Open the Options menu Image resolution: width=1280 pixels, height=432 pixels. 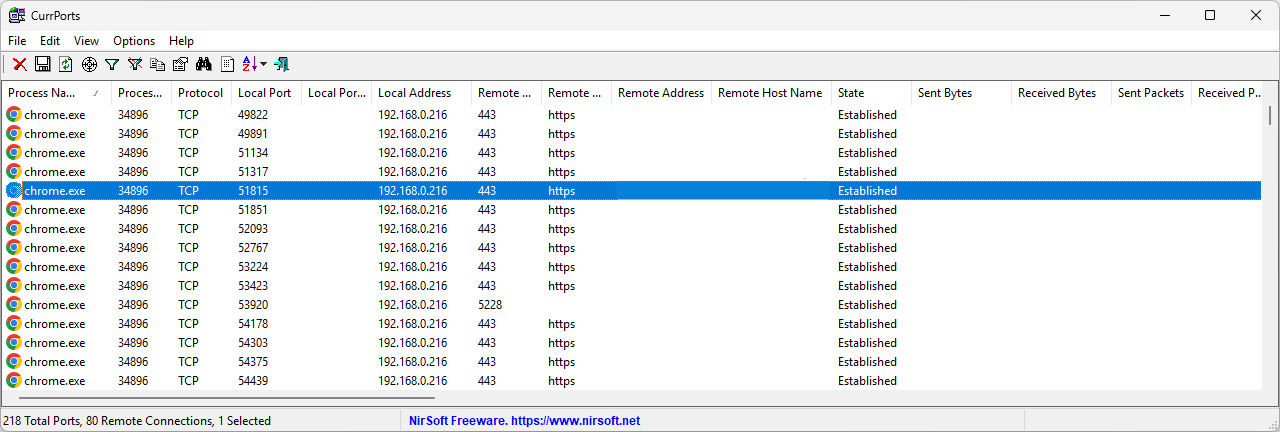pos(134,41)
